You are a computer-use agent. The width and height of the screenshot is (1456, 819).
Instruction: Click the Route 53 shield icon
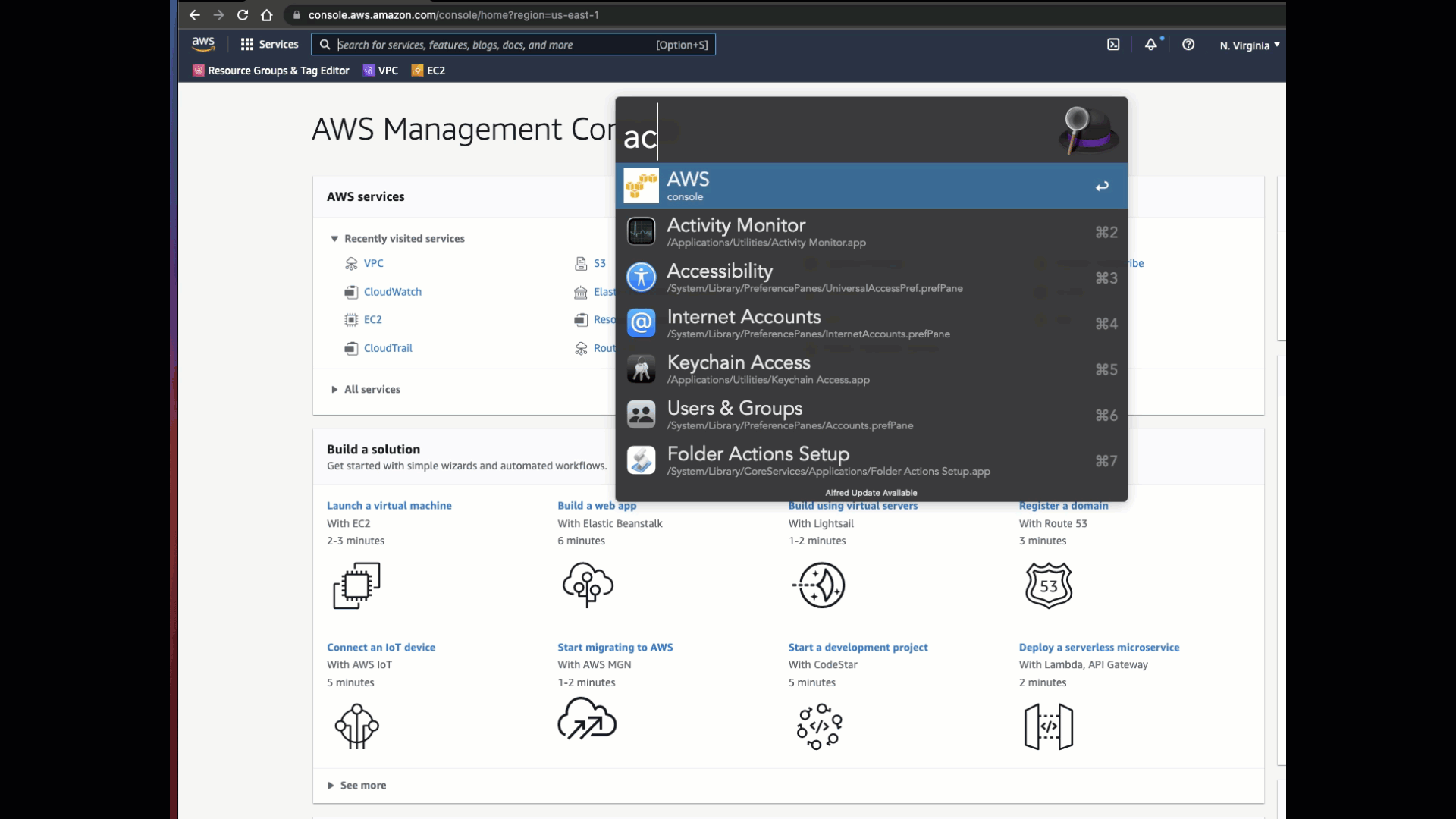coord(1049,585)
